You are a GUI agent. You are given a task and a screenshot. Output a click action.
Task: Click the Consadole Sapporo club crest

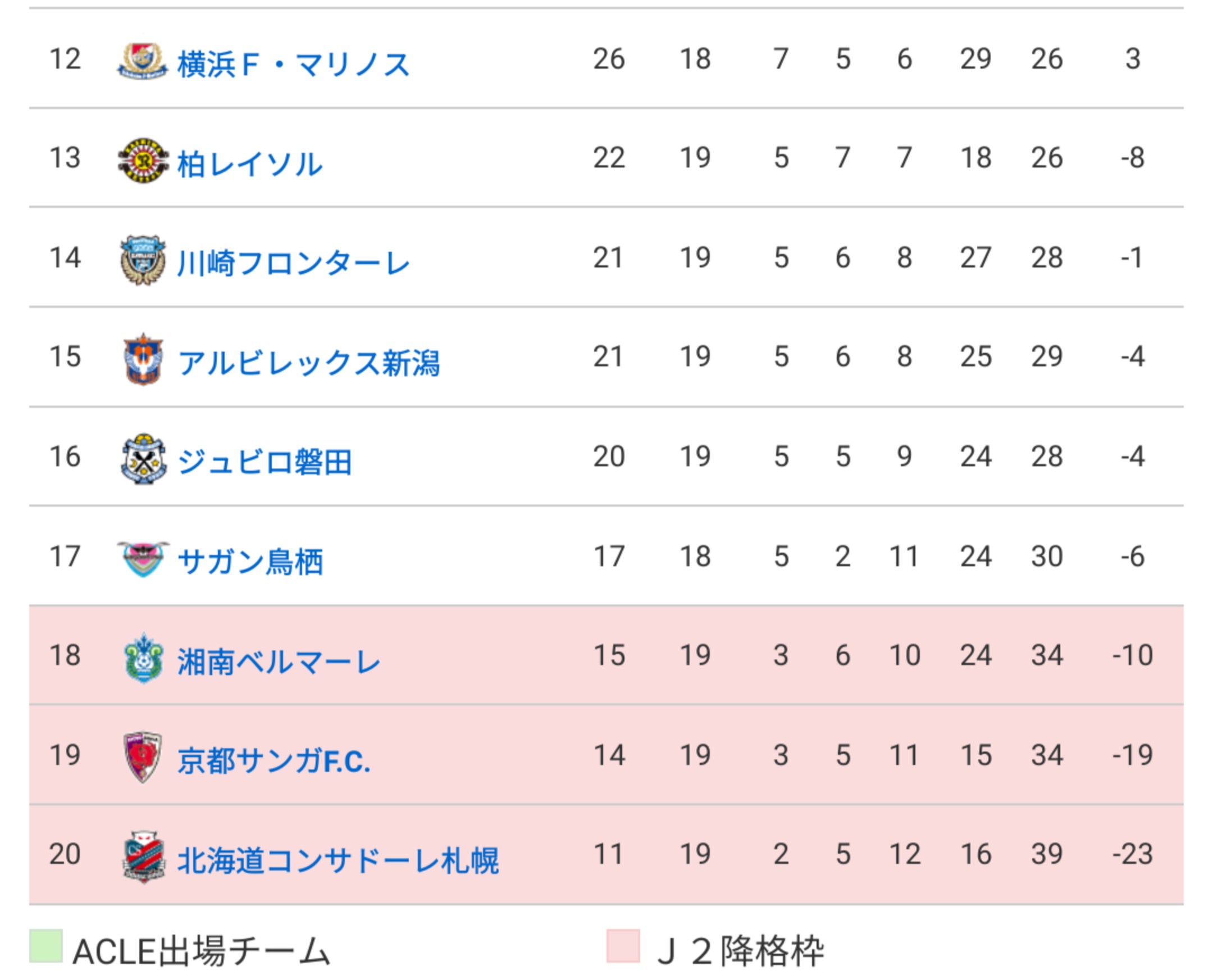click(143, 857)
